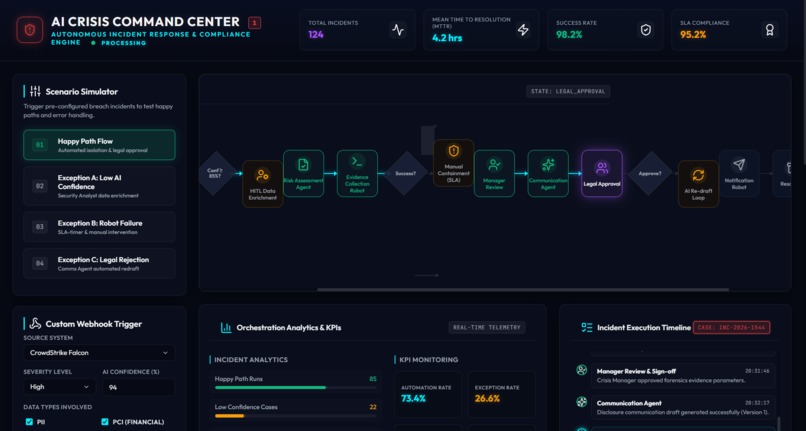Click the Success Rate value 98.2%
Image resolution: width=806 pixels, height=431 pixels.
569,35
